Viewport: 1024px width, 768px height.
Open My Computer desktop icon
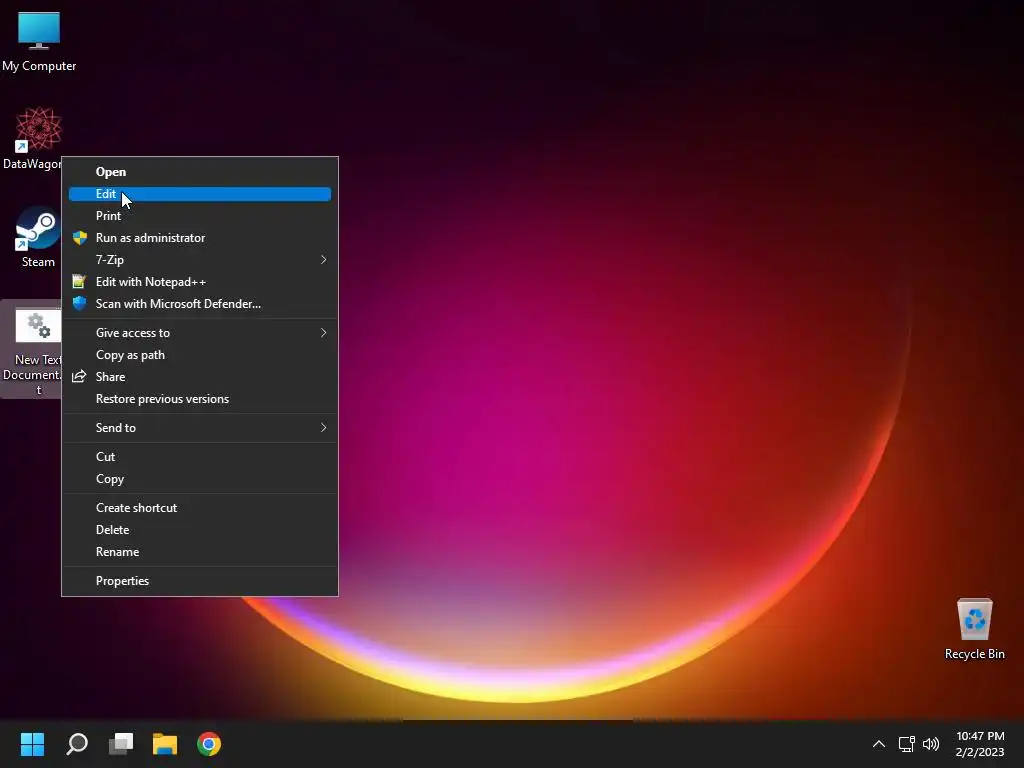(39, 42)
